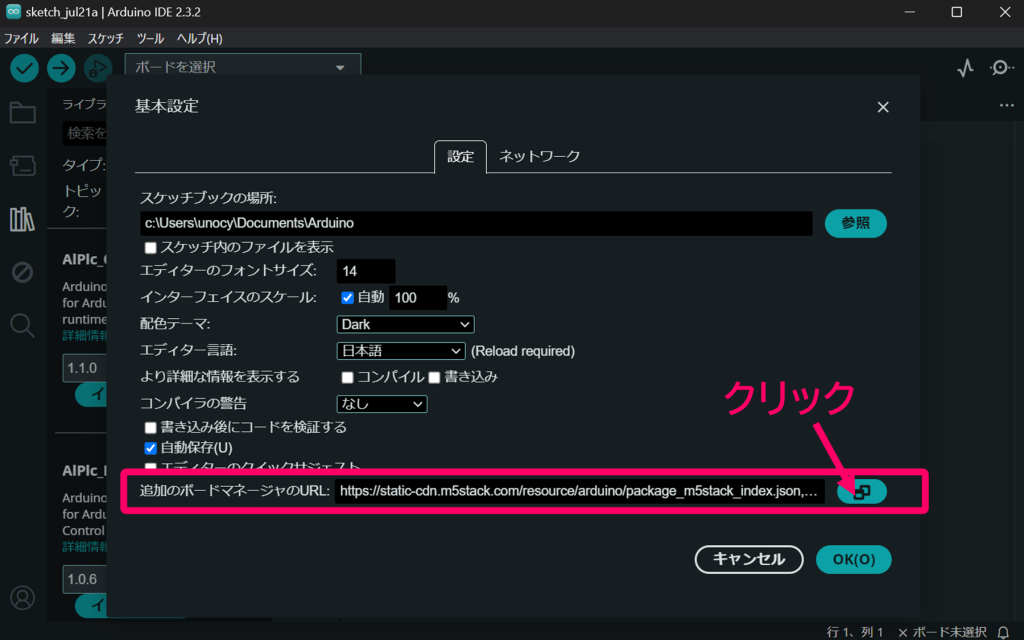
Task: Open the Library Manager sidebar icon
Action: click(x=22, y=219)
